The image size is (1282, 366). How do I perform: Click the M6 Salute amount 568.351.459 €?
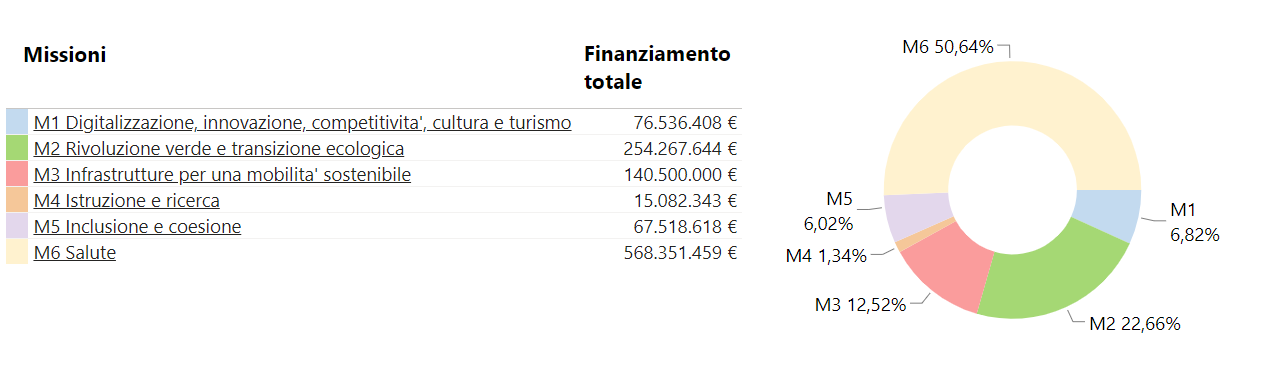[680, 253]
